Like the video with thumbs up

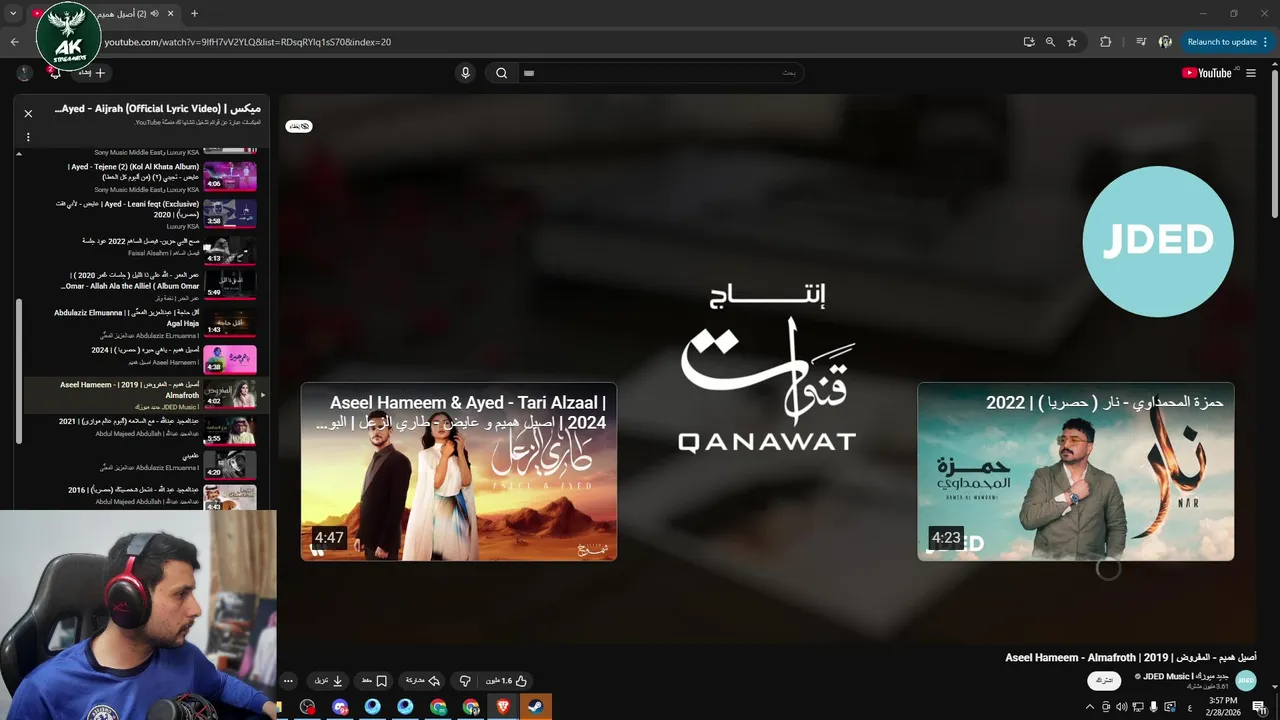click(x=507, y=681)
